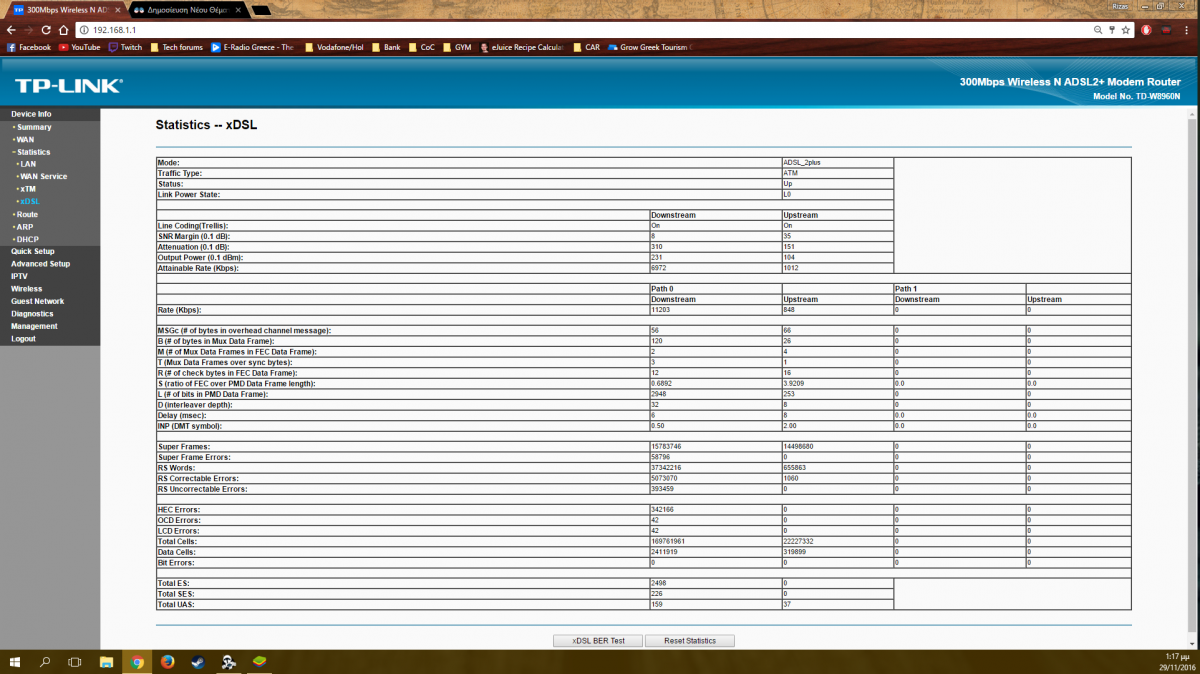The image size is (1200, 674).
Task: Launch Firefox from taskbar
Action: [167, 662]
